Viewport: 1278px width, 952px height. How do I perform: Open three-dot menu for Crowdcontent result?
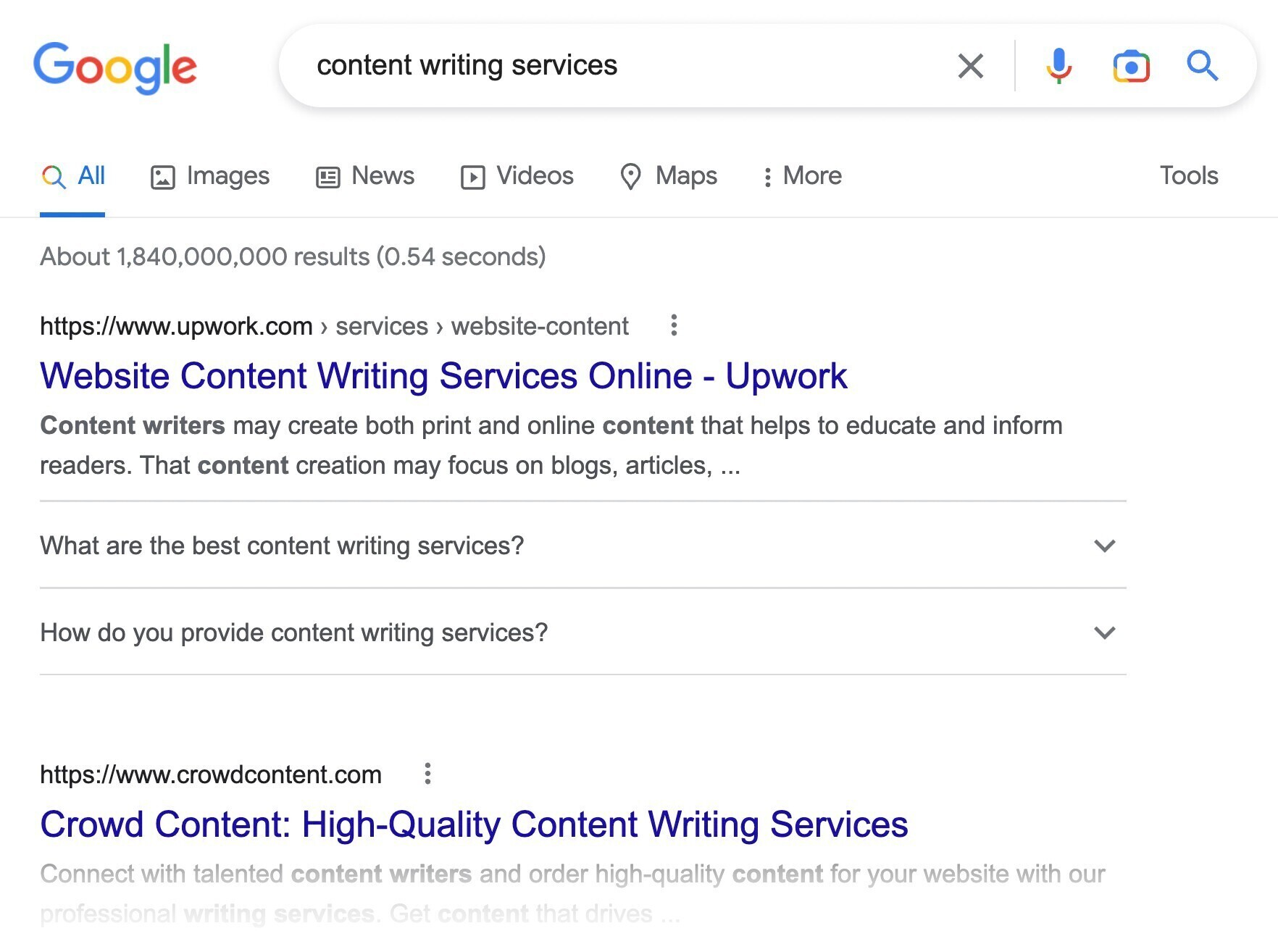pyautogui.click(x=427, y=774)
